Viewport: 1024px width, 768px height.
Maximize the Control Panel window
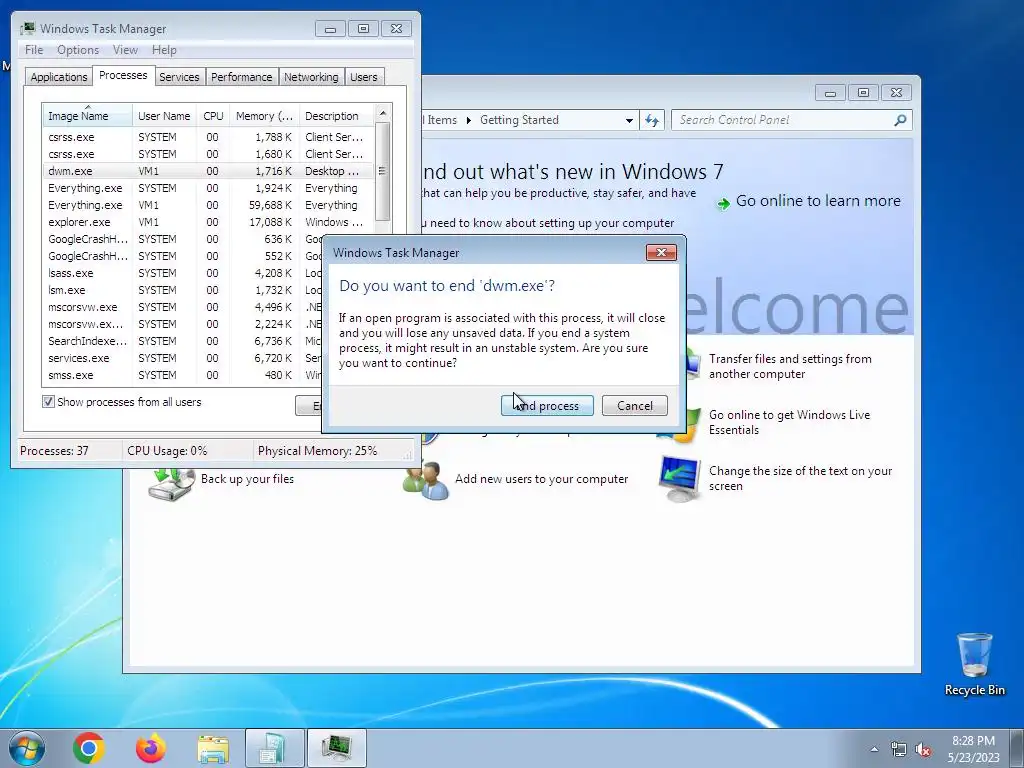click(x=863, y=93)
